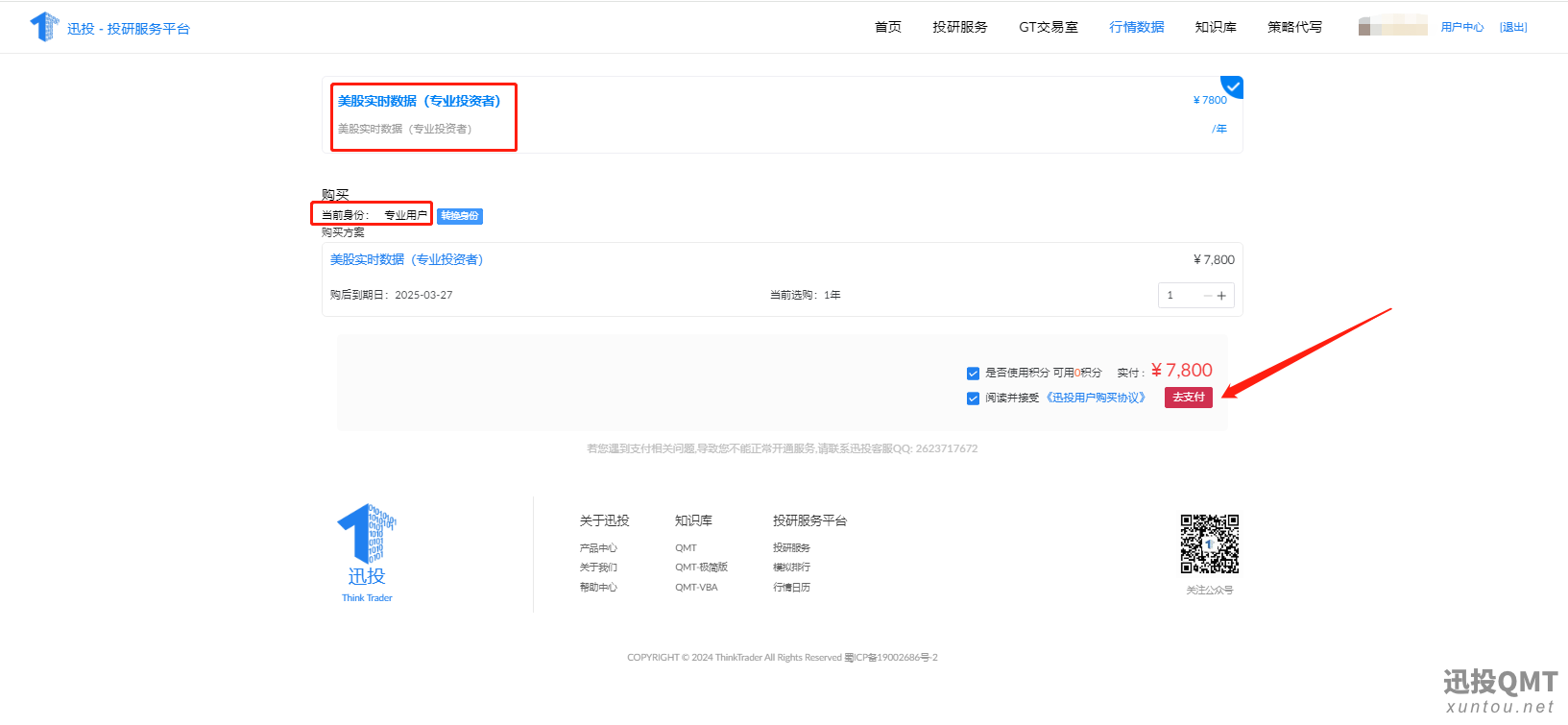Open the 投研服务 menu item
Image resolution: width=1568 pixels, height=725 pixels.
click(x=960, y=27)
